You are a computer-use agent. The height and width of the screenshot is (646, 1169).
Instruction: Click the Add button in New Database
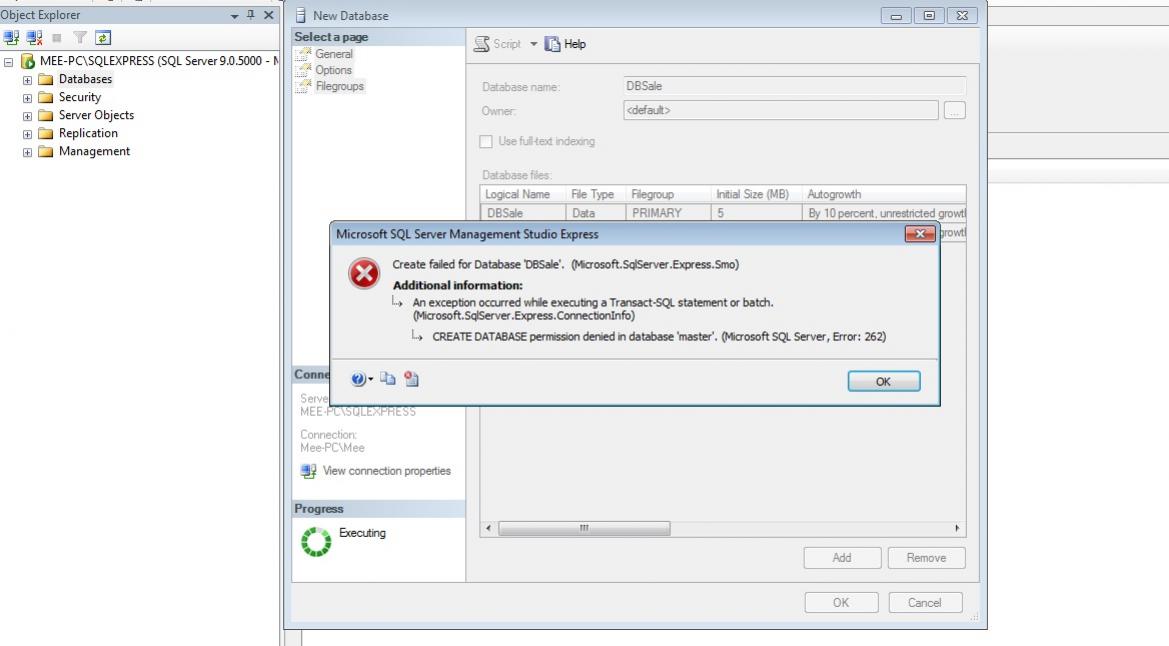(x=842, y=558)
